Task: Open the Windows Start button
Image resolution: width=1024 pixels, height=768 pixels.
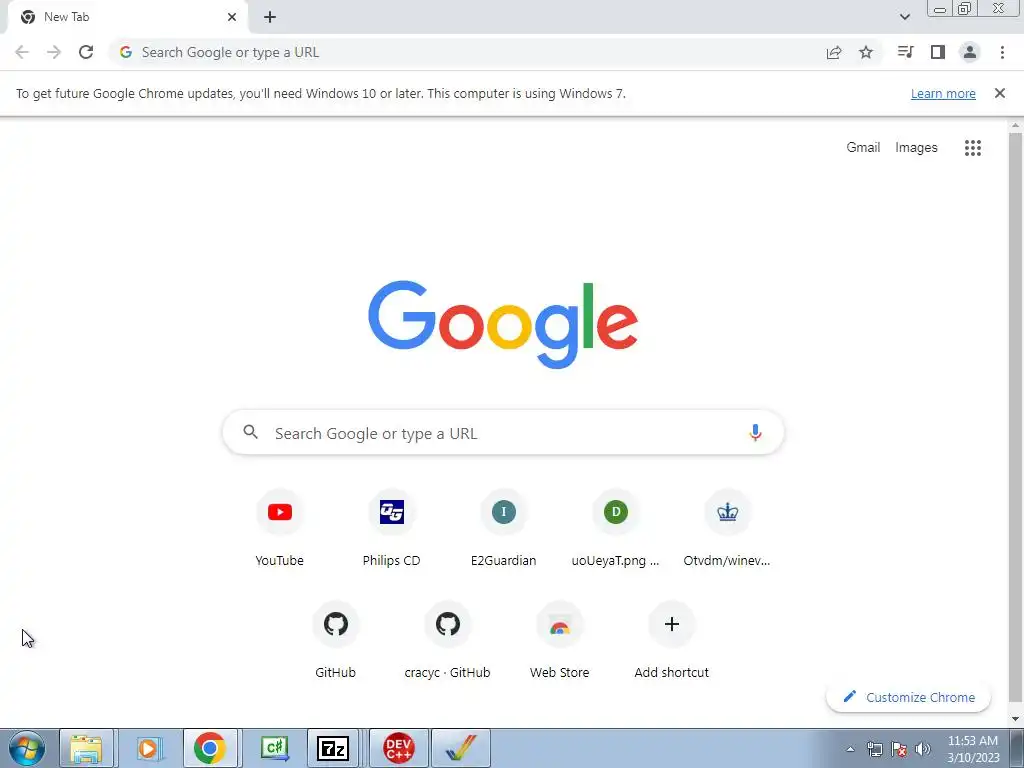Action: (27, 748)
